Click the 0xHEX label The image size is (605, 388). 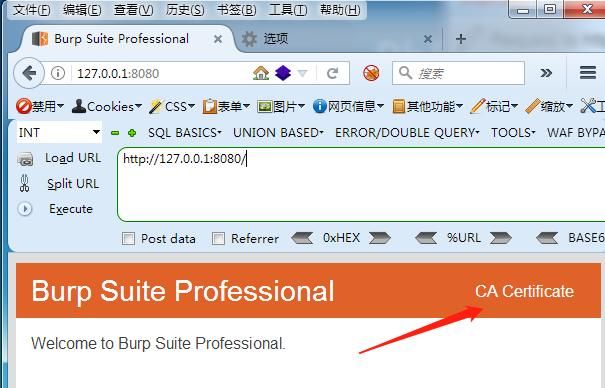click(x=341, y=238)
